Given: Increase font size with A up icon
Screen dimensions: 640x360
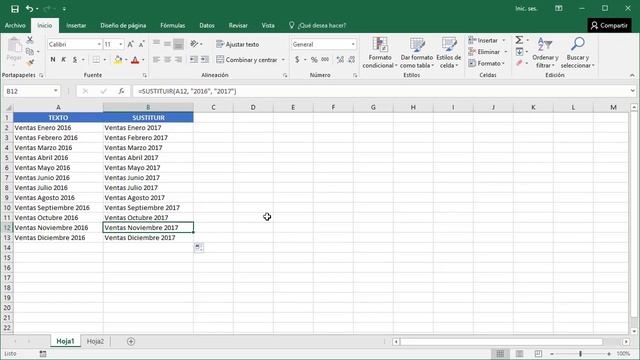Looking at the screenshot, I should point(131,44).
